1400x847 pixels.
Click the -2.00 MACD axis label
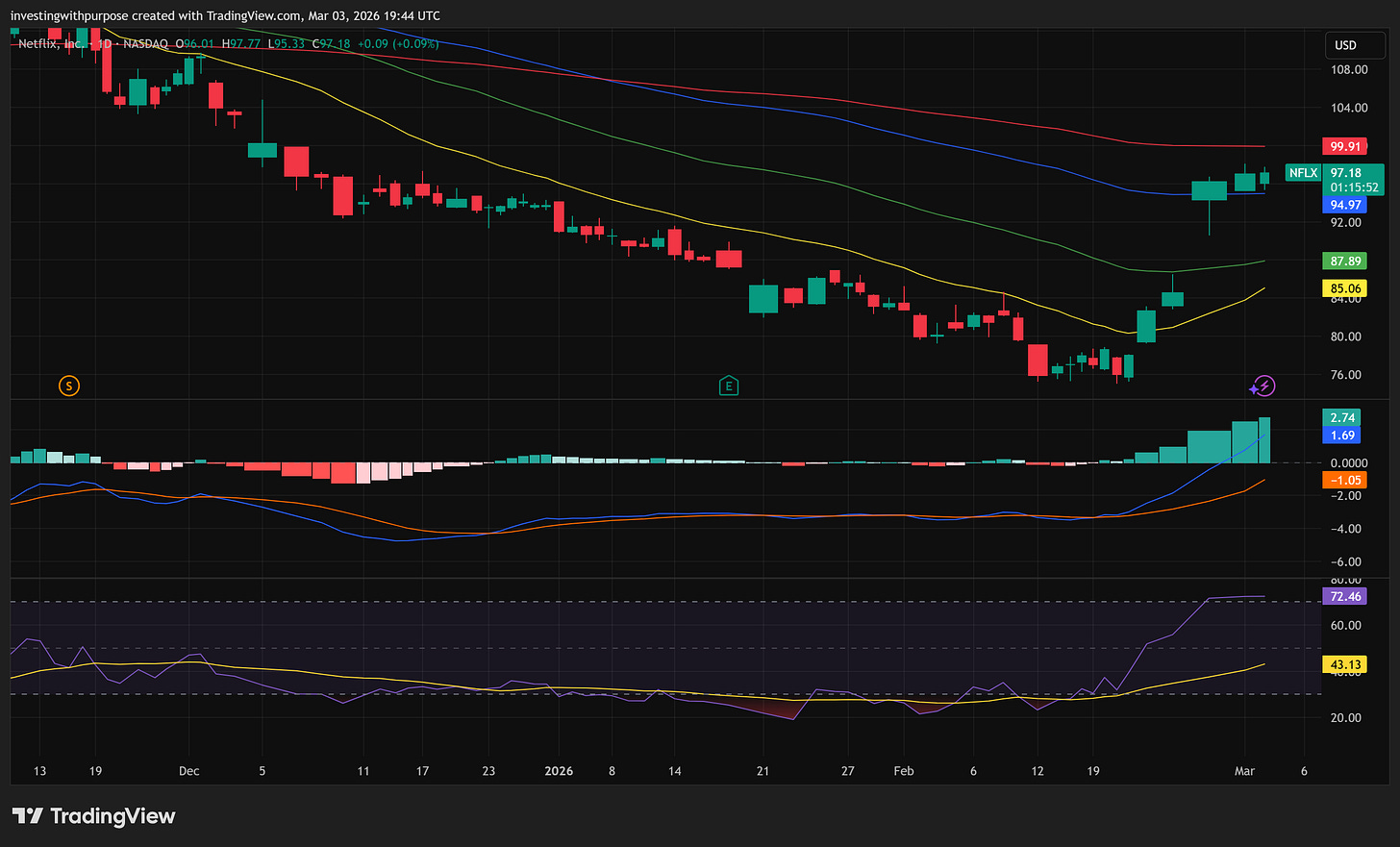1345,496
